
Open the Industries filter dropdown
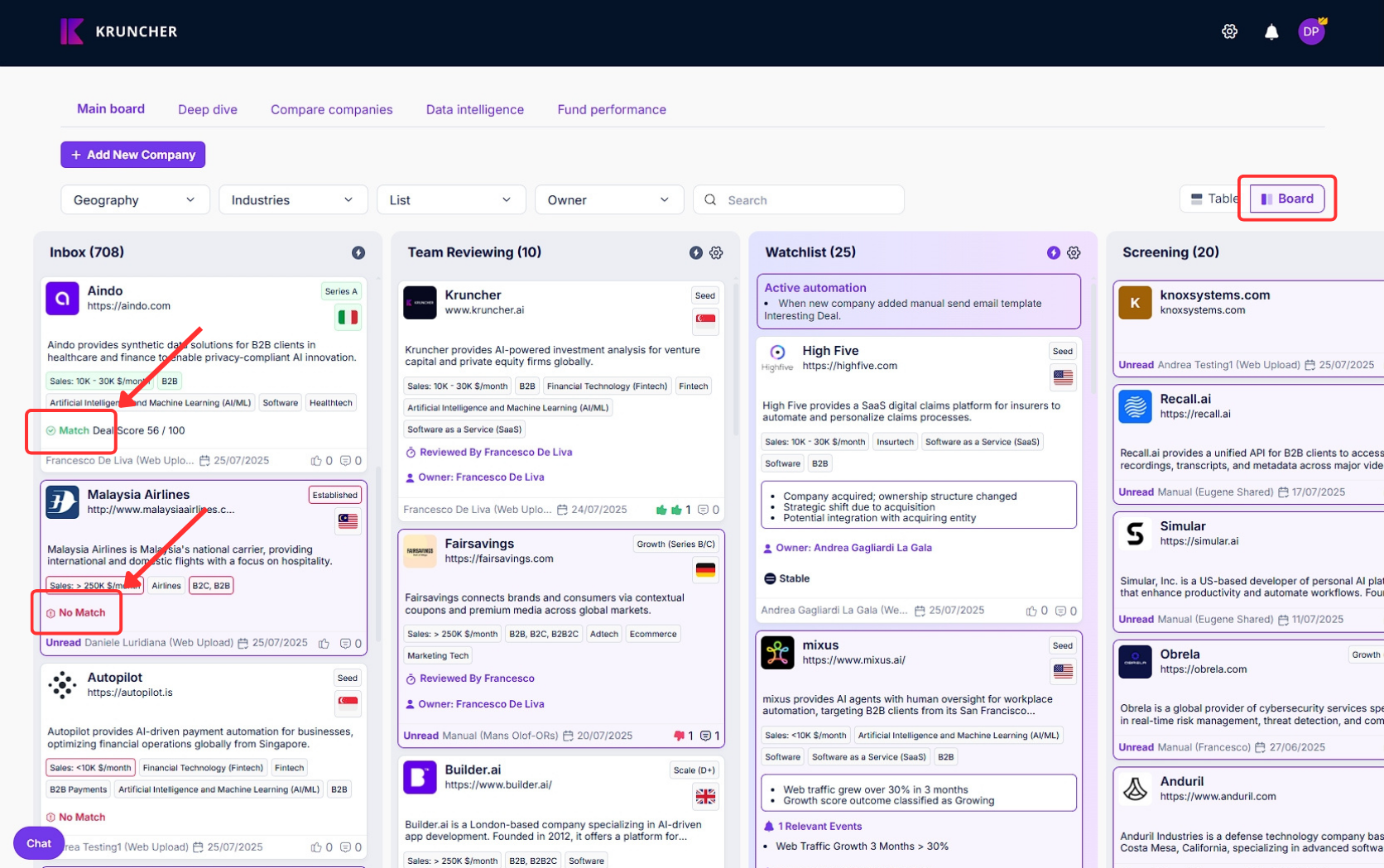pyautogui.click(x=292, y=199)
